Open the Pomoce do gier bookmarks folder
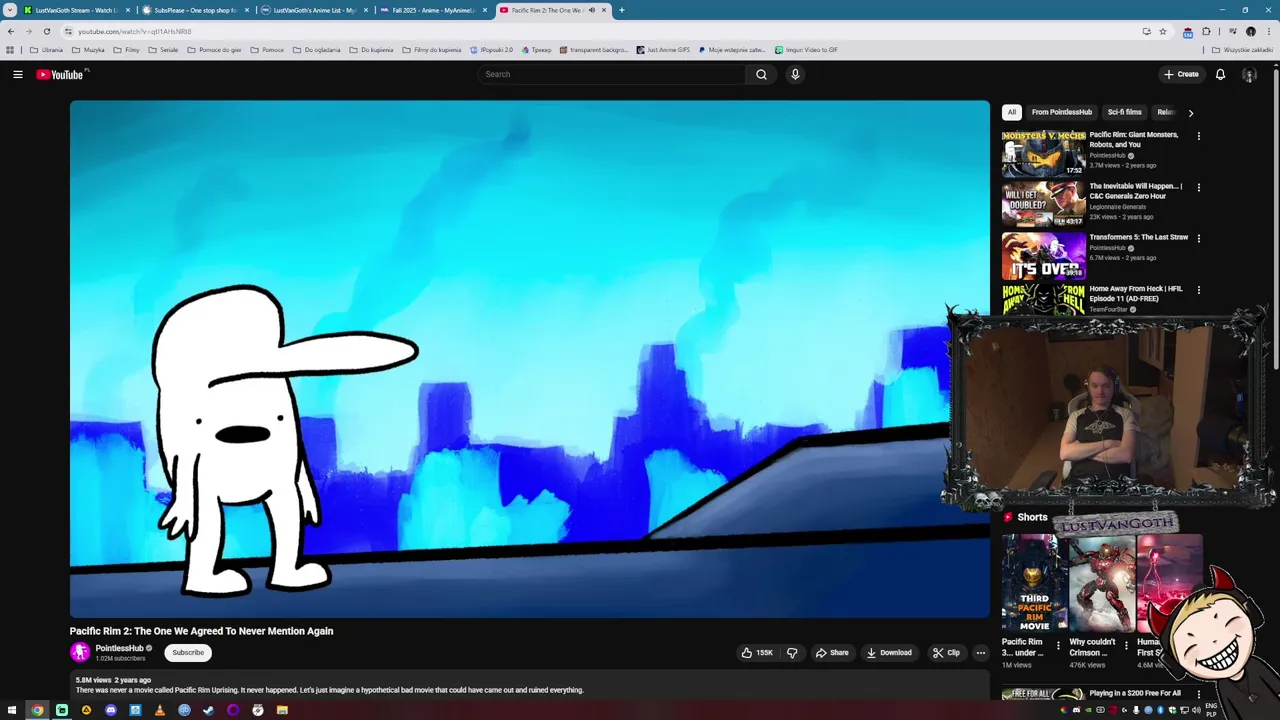The width and height of the screenshot is (1280, 720). (214, 49)
